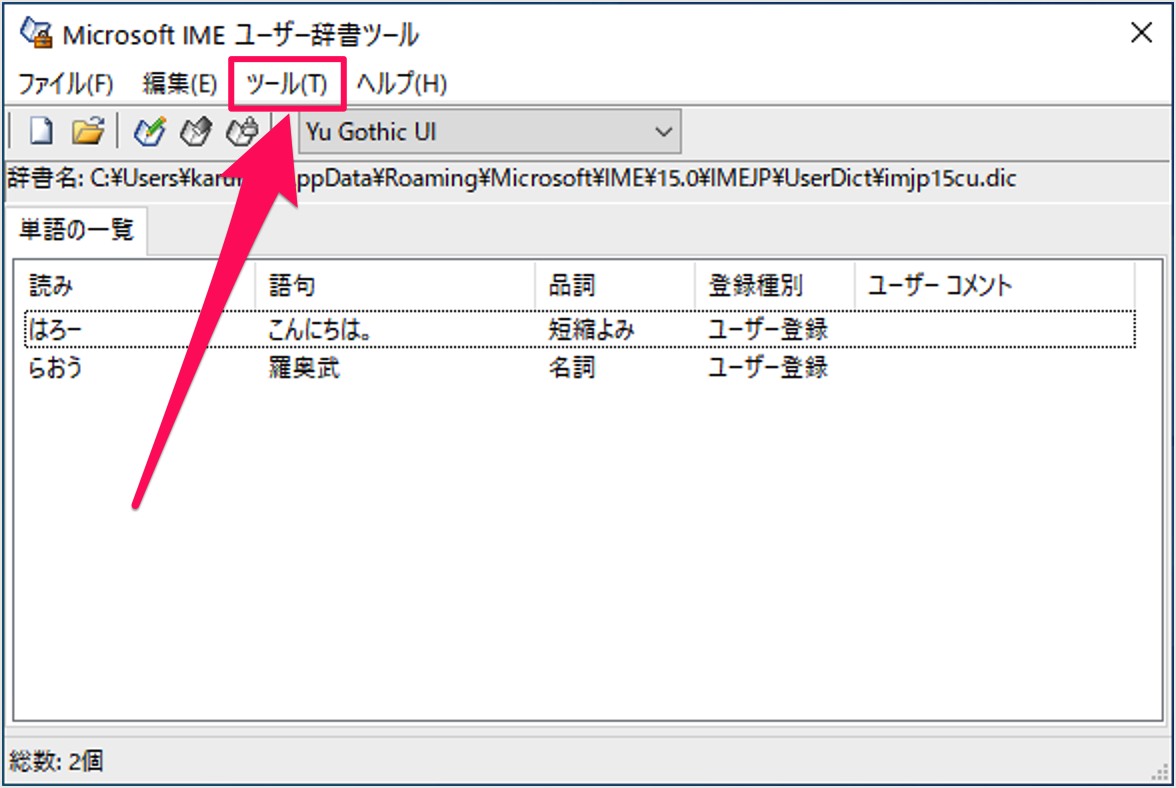This screenshot has height=788, width=1176.
Task: Click the IME dictionary tool title bar icon
Action: 33,31
